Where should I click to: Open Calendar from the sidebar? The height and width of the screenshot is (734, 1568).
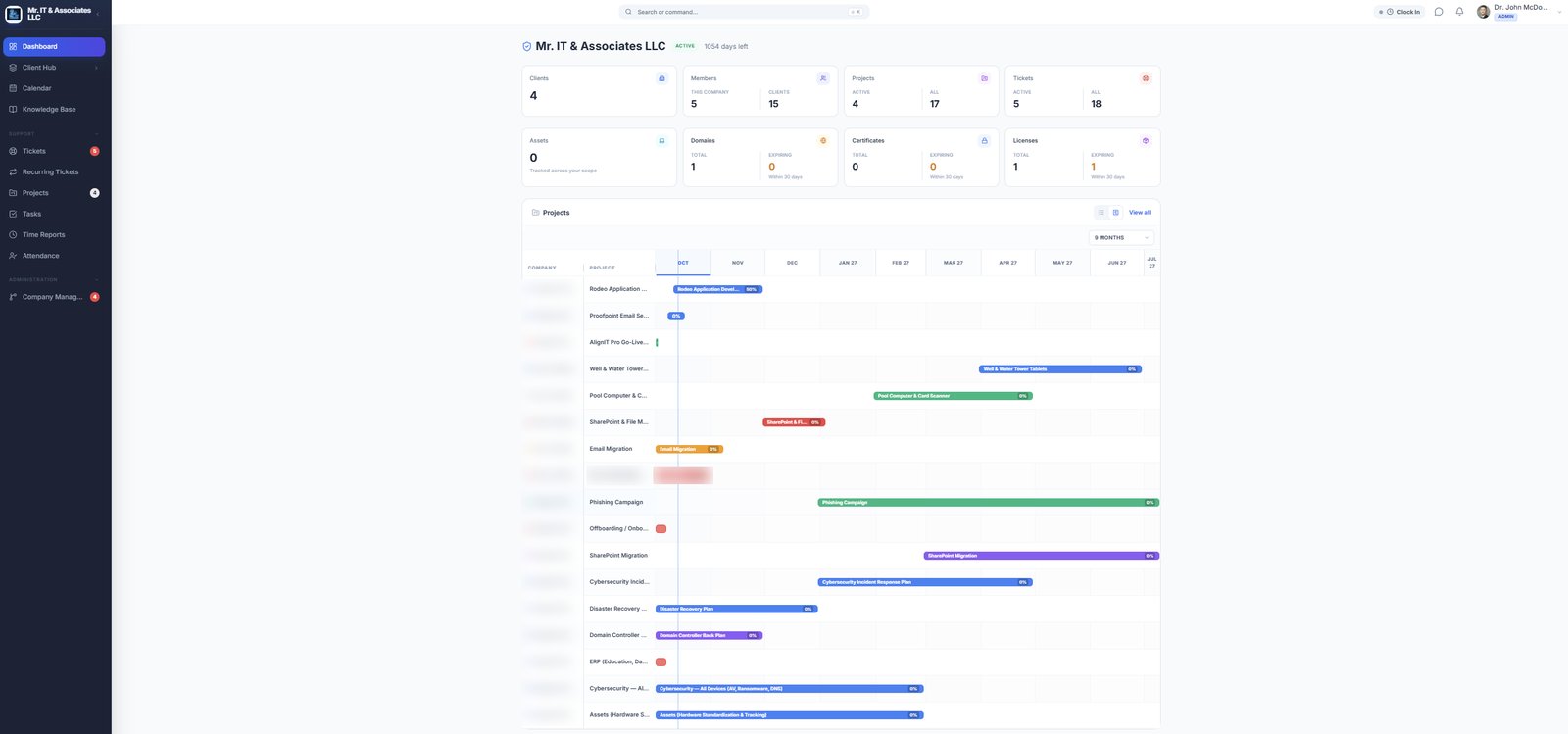point(54,88)
